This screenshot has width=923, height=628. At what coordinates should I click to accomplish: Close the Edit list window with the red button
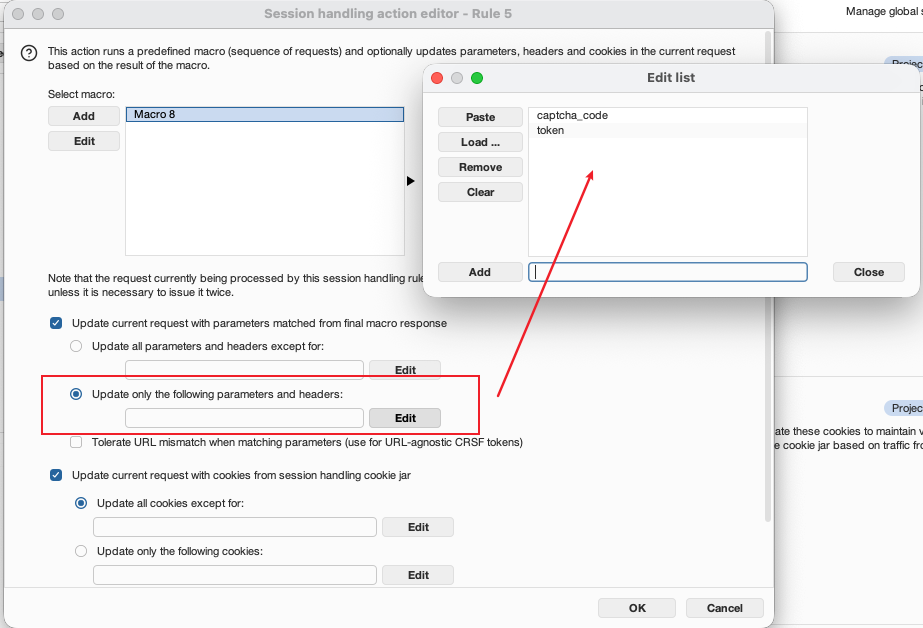(437, 78)
